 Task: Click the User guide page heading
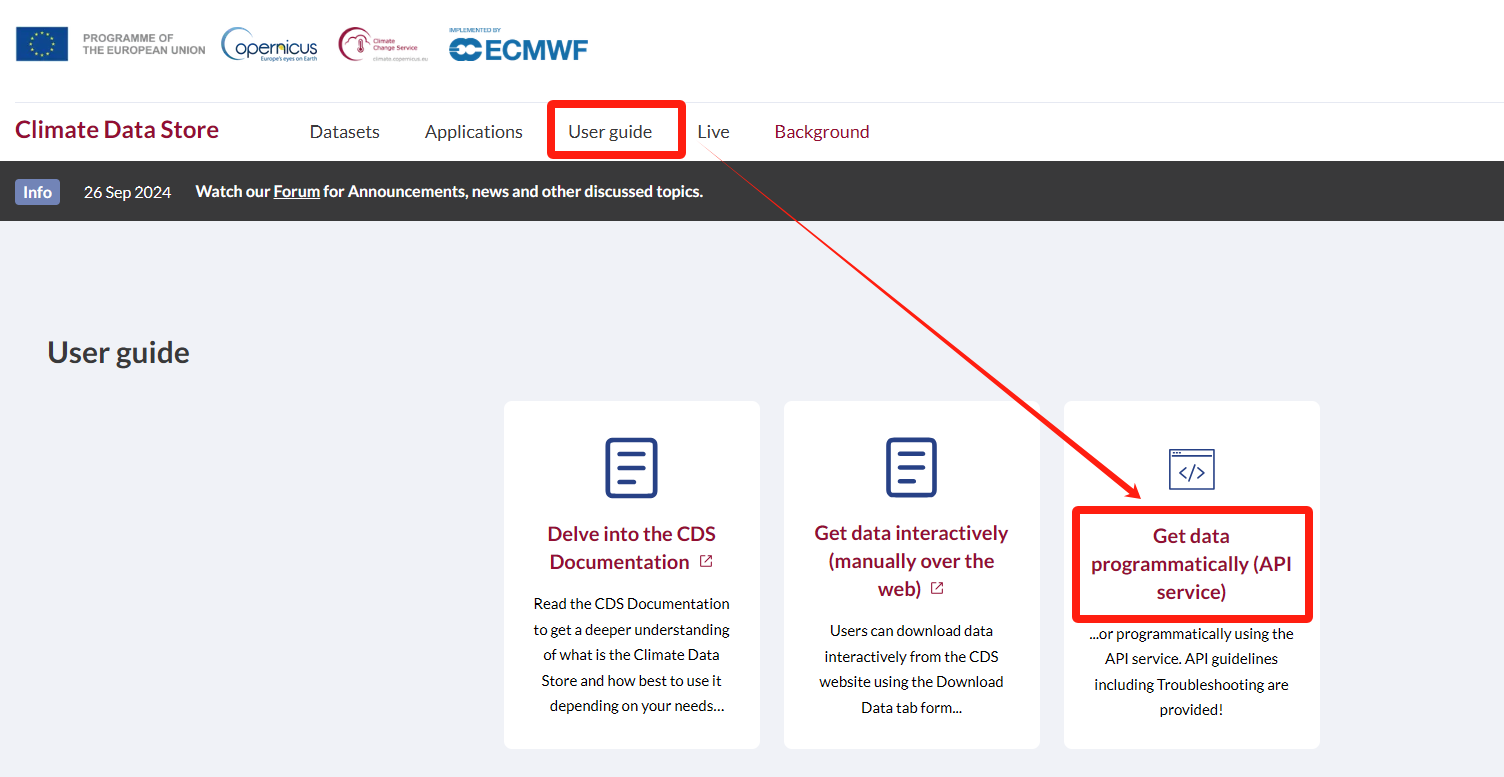click(118, 352)
